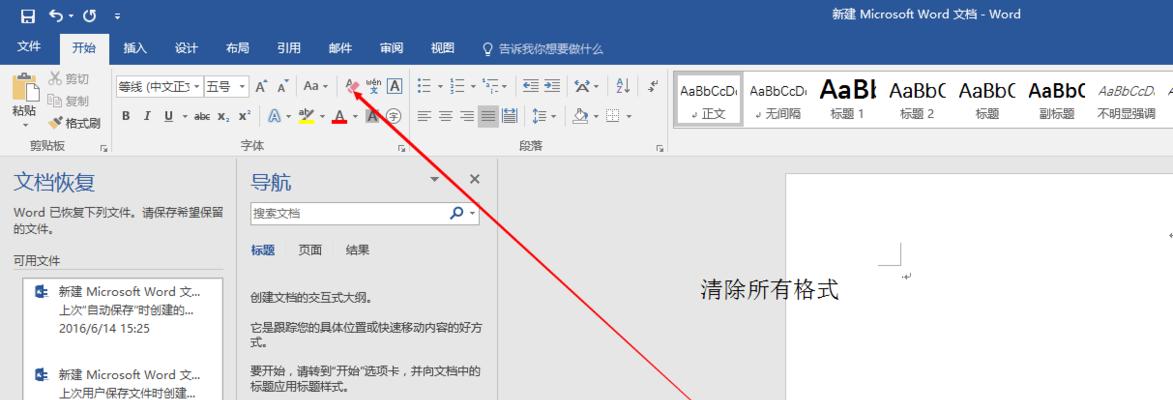Apply the 无间隔 style
The height and width of the screenshot is (400, 1173).
[778, 99]
